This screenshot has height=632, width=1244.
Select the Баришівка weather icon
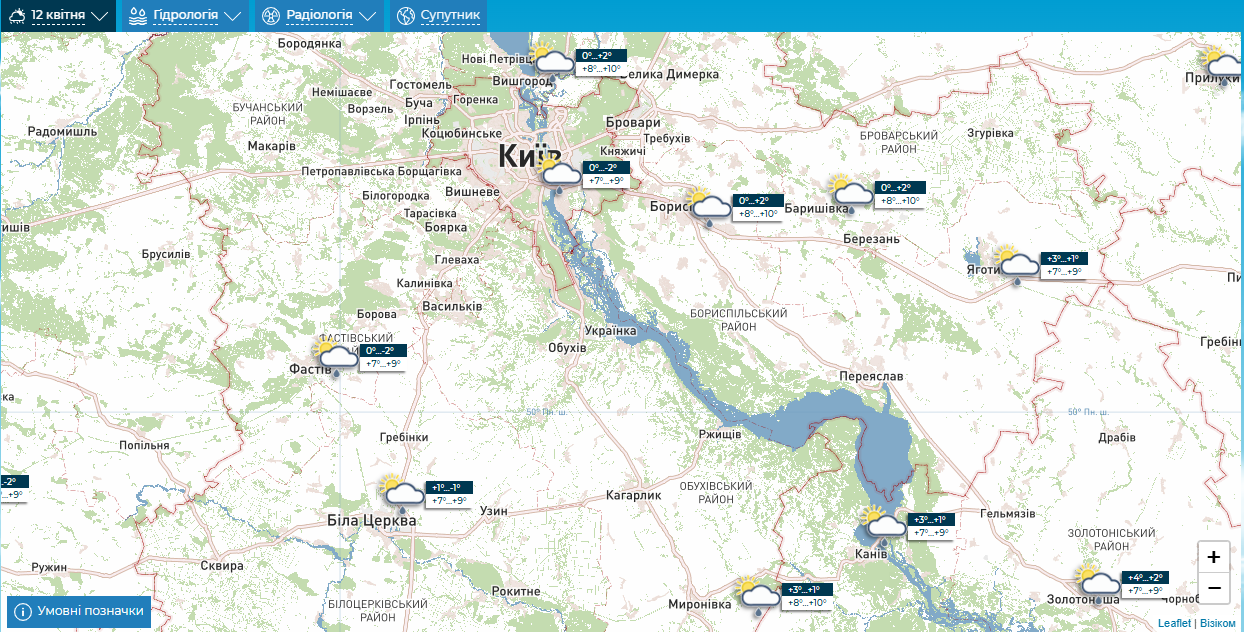850,193
